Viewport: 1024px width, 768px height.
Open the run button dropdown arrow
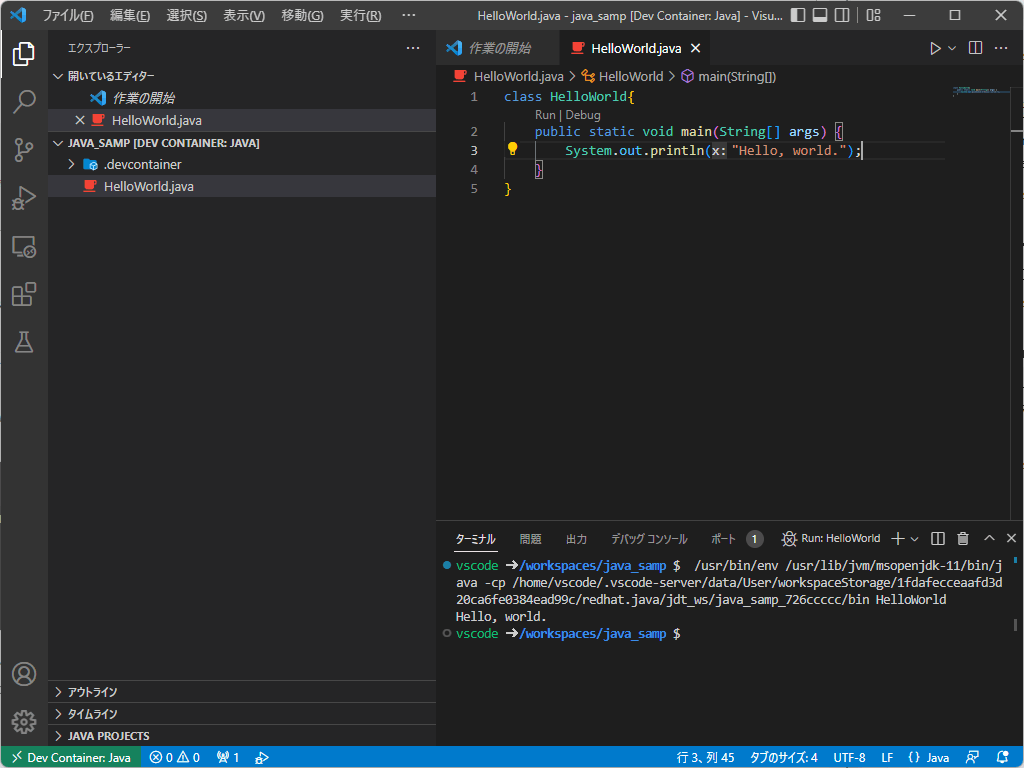(952, 48)
